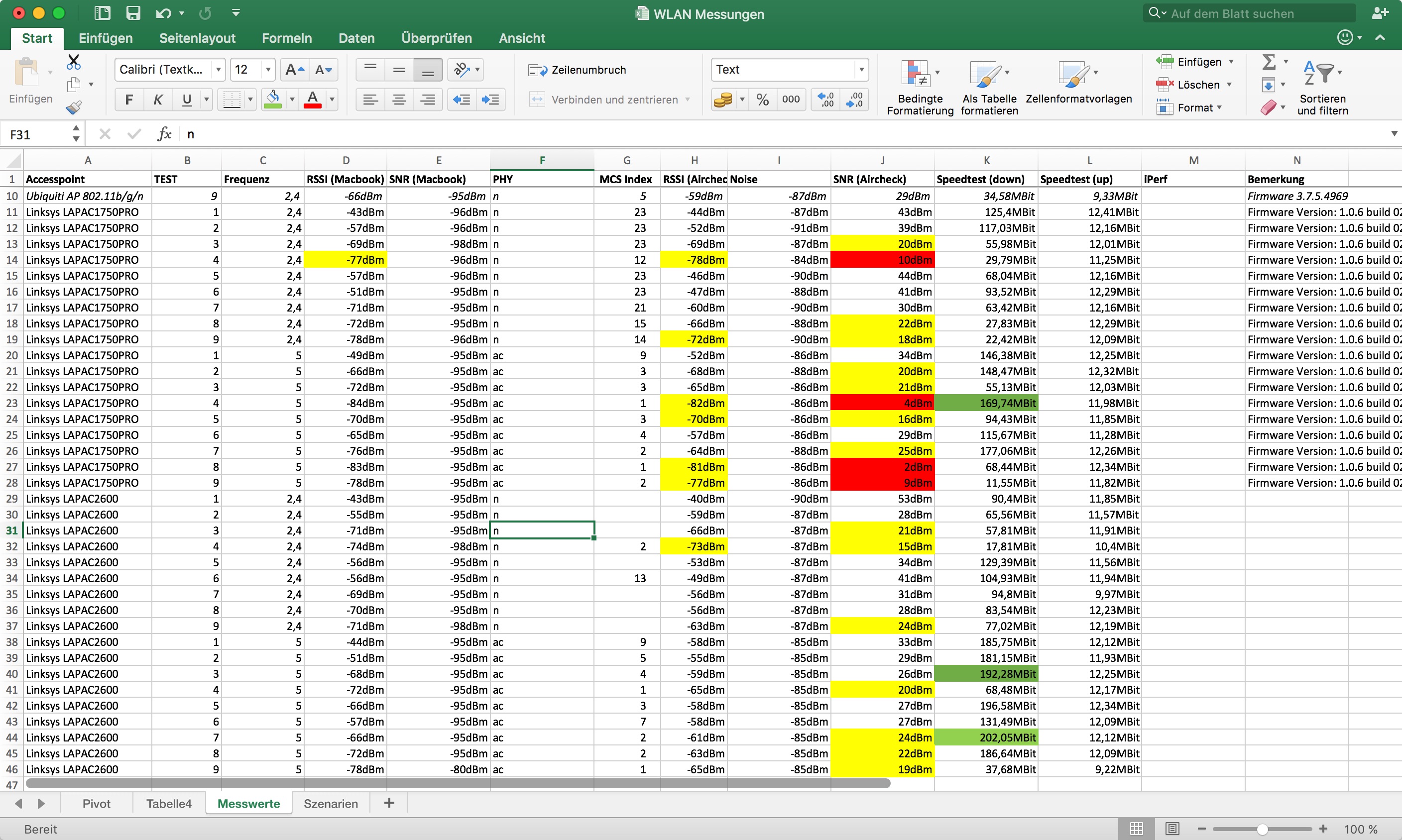Increase font size with large A icon
The image size is (1402, 840).
295,70
